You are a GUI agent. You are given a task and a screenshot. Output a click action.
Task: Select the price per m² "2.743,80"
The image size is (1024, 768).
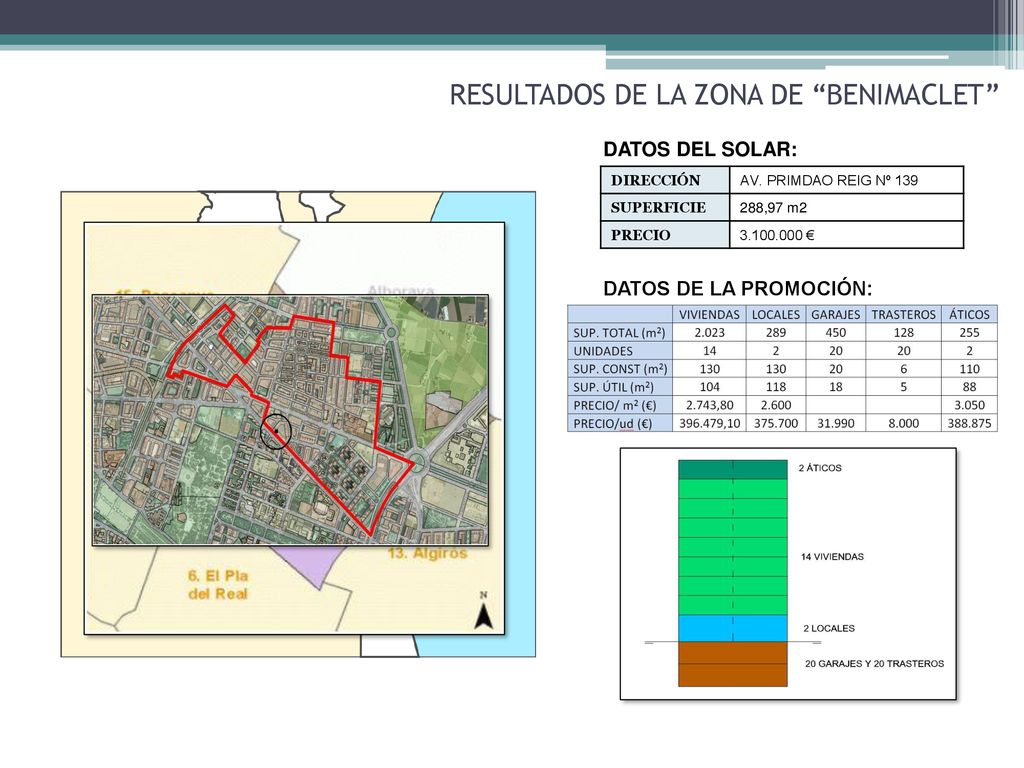[710, 405]
